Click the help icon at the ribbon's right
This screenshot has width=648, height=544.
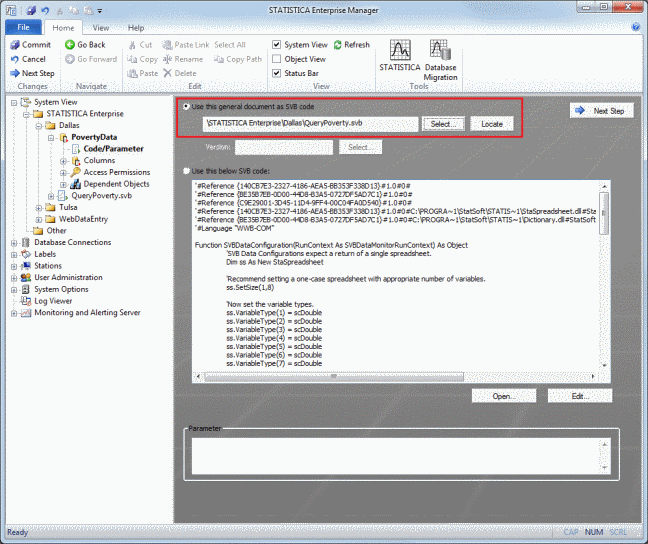(636, 27)
